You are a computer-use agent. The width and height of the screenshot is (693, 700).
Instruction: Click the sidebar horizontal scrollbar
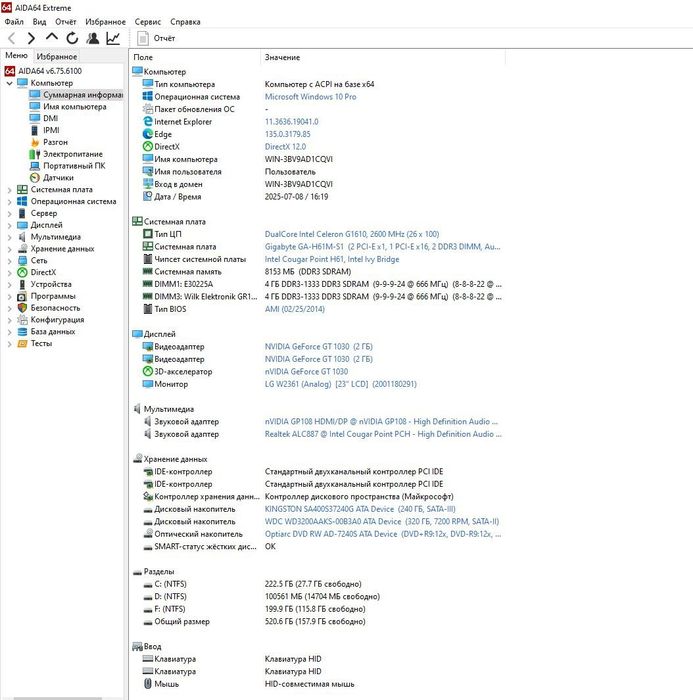(x=58, y=698)
